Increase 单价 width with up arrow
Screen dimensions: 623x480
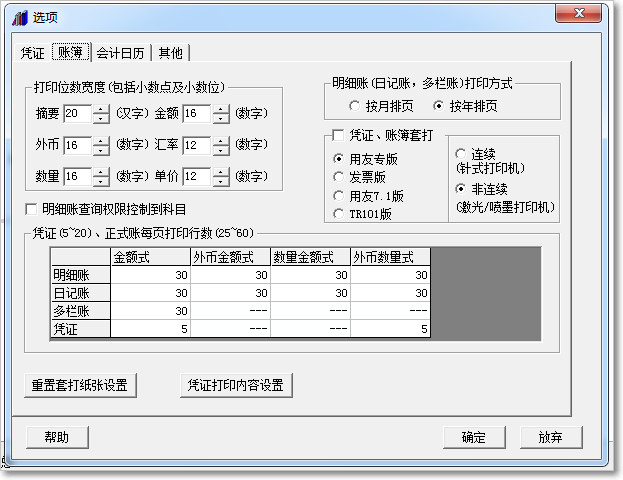[x=221, y=172]
